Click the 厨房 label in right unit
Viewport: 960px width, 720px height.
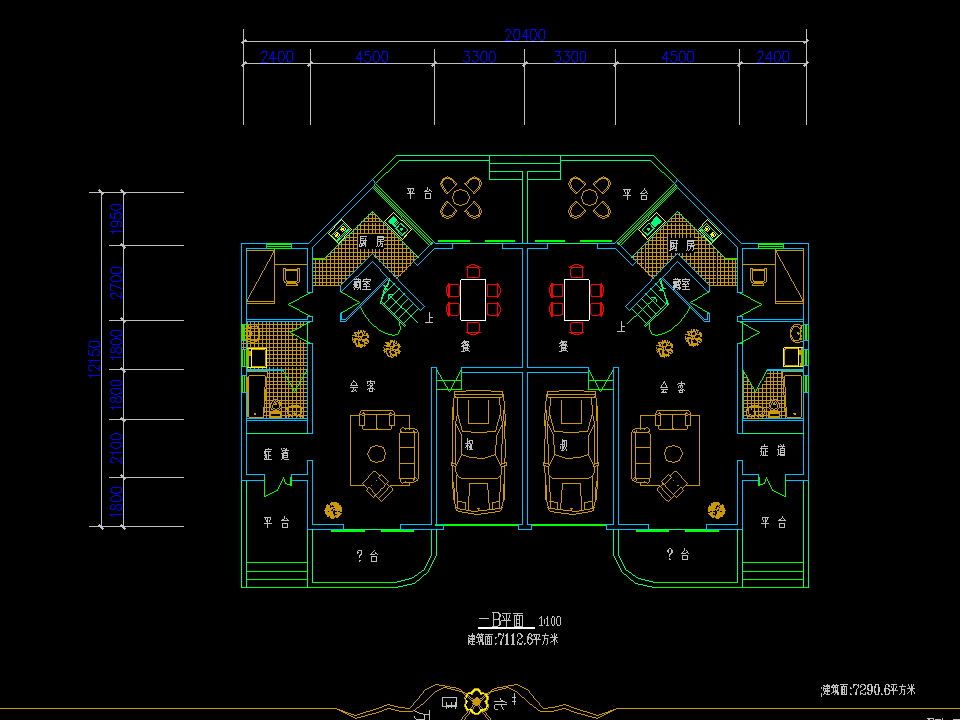[x=681, y=246]
